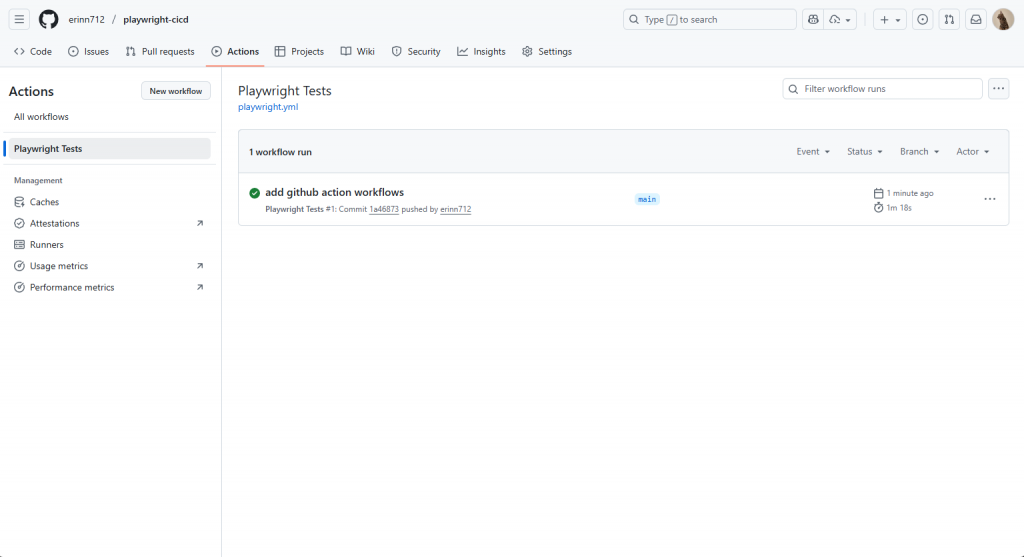
Task: Open the Projects tab
Action: click(x=299, y=52)
